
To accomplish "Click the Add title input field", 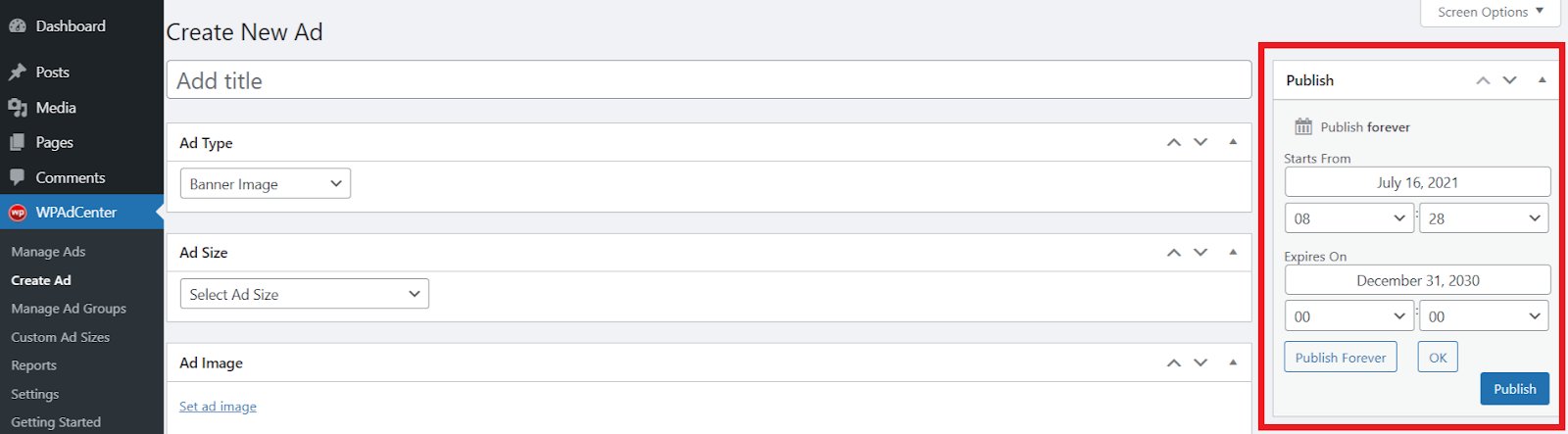I will 709,80.
